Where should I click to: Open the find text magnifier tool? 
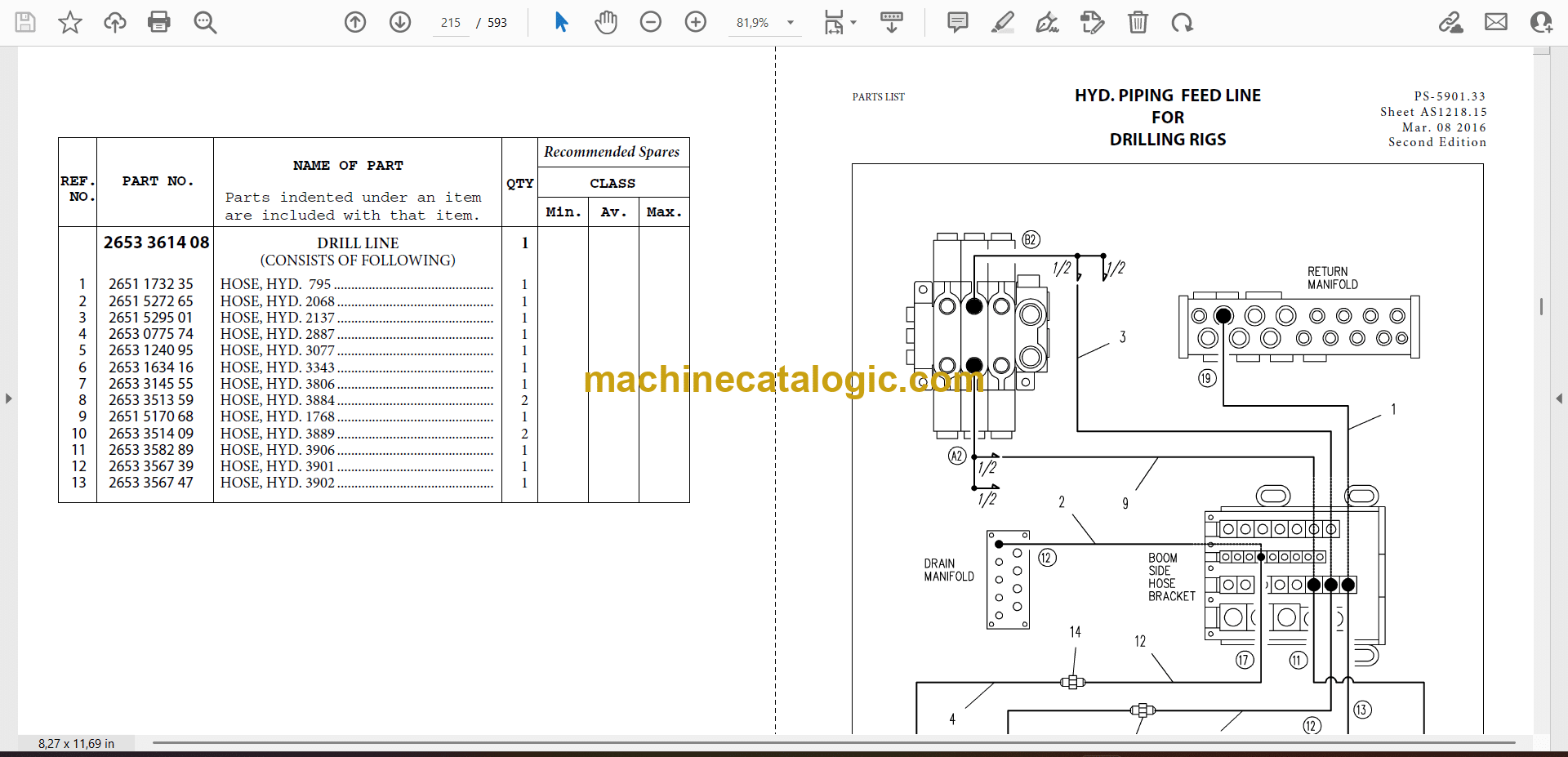pos(205,22)
